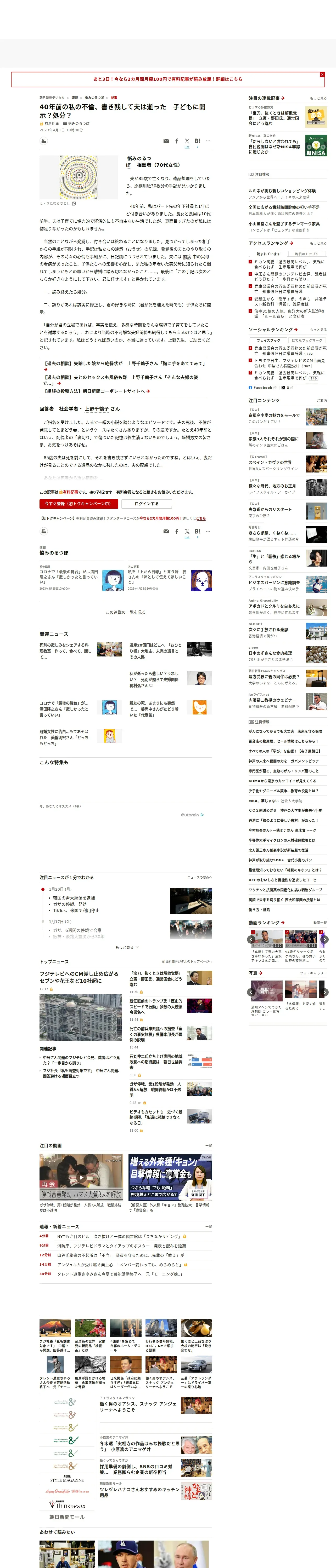Bookmark on Hatena using the icon under the headline
This screenshot has height=1568, width=336.
pos(198,141)
